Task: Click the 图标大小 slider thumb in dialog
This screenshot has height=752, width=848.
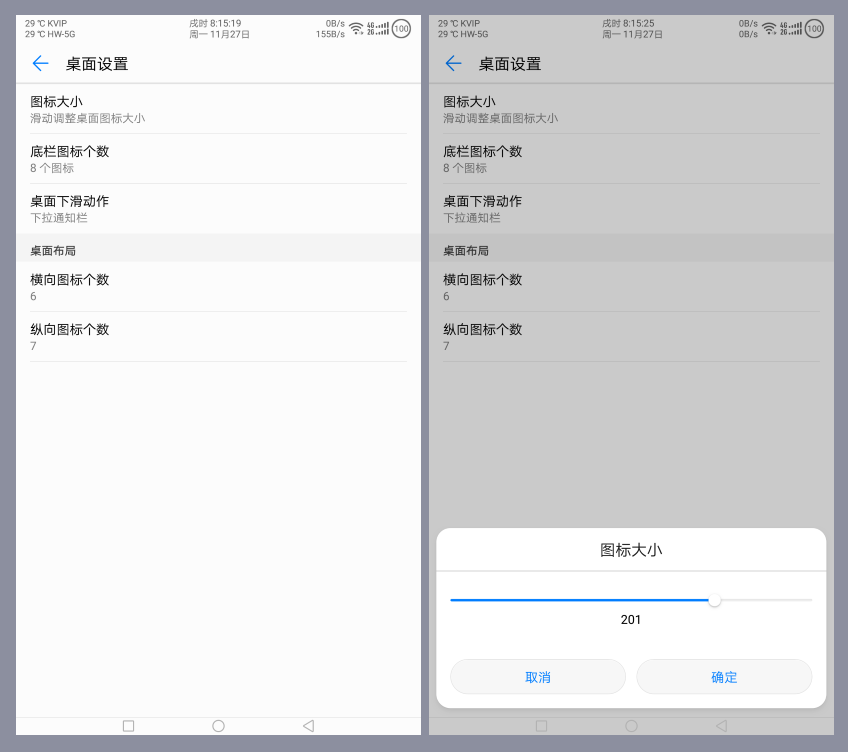Action: [x=714, y=600]
